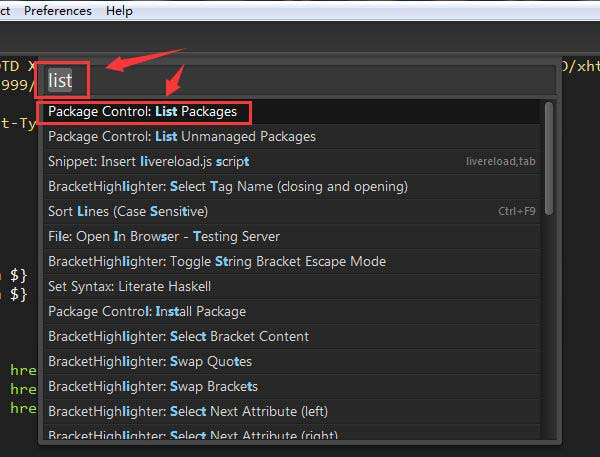600x457 pixels.
Task: Select 'Package Control: List Packages' entry
Action: 292,112
